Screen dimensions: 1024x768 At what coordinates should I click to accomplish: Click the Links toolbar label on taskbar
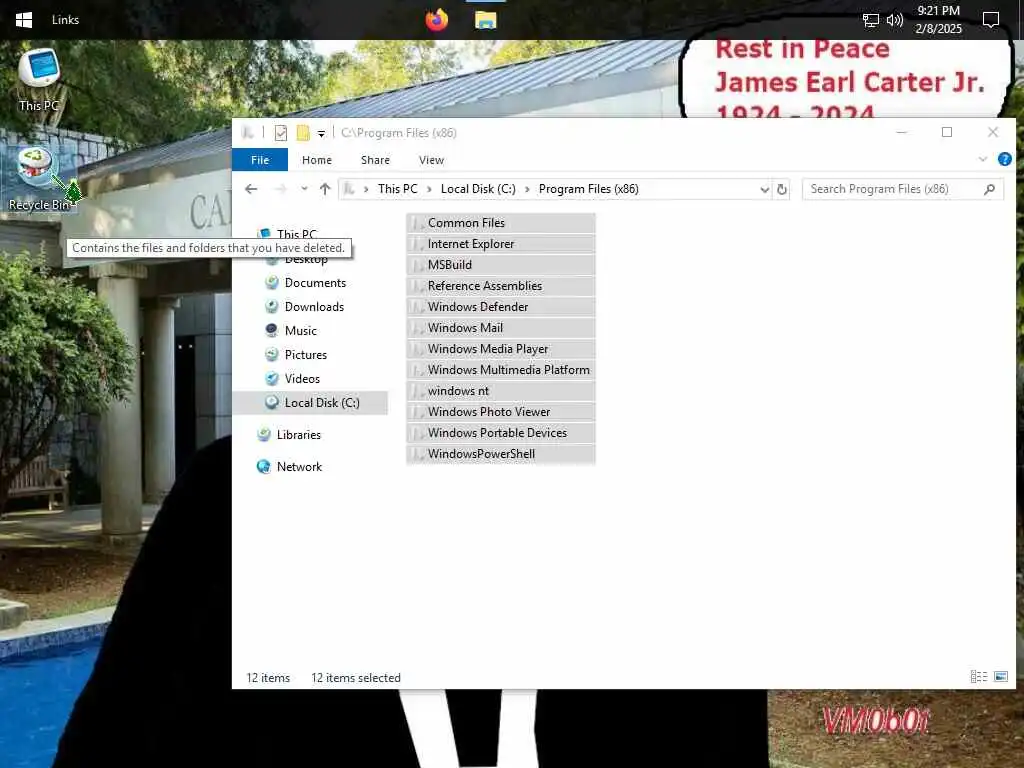(x=65, y=20)
